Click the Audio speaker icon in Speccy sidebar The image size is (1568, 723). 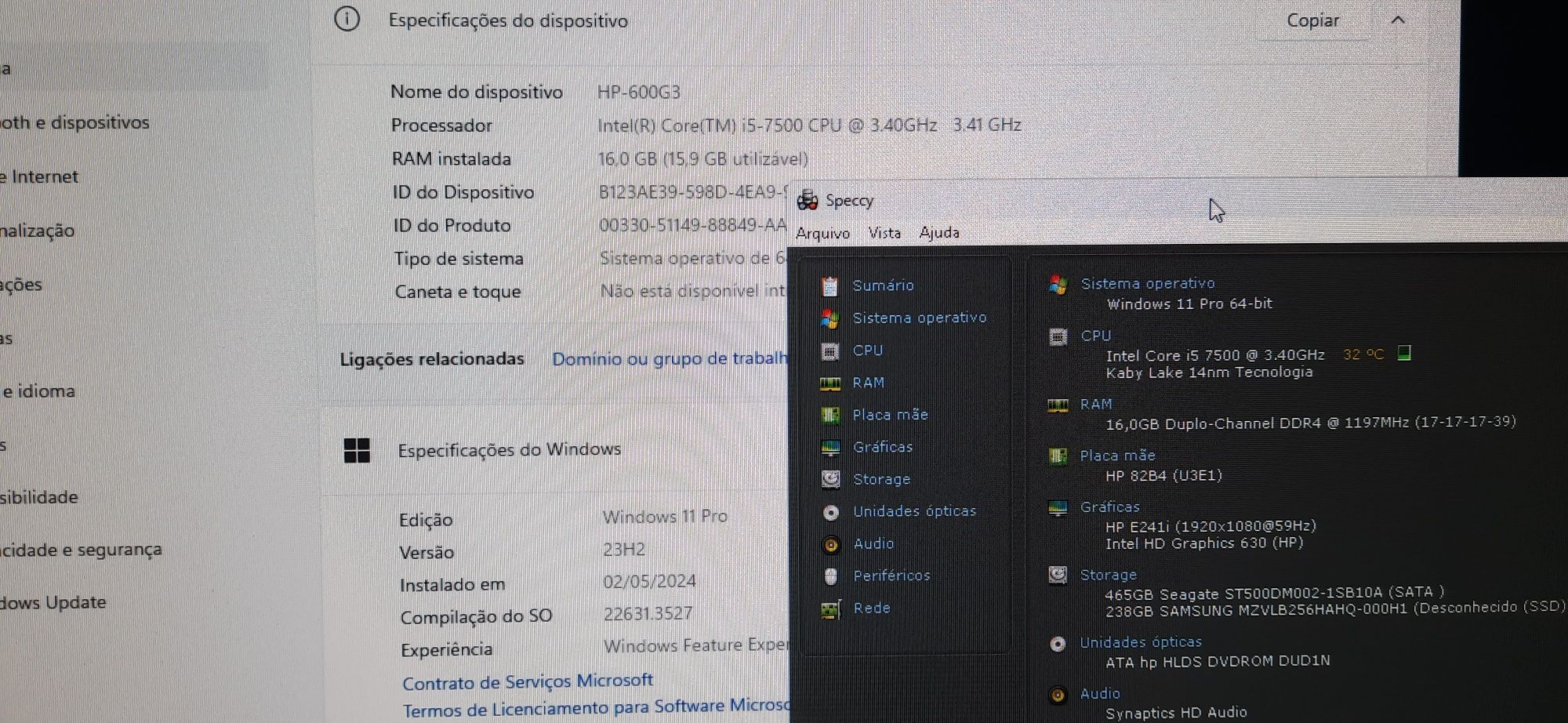tap(831, 544)
